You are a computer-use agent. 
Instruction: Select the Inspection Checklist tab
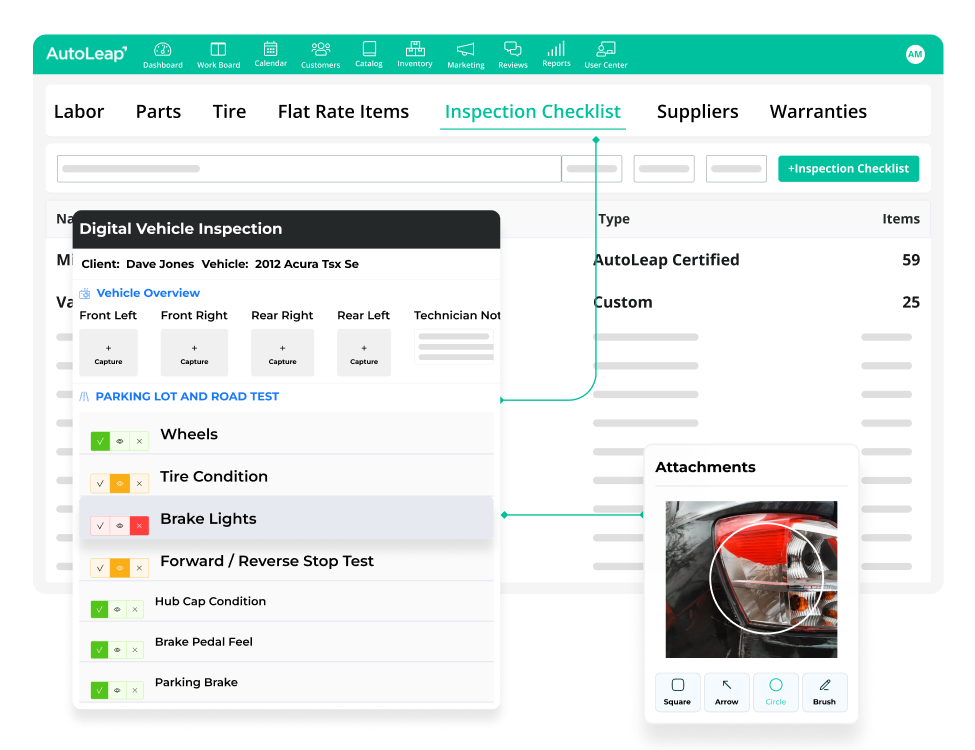[x=532, y=111]
